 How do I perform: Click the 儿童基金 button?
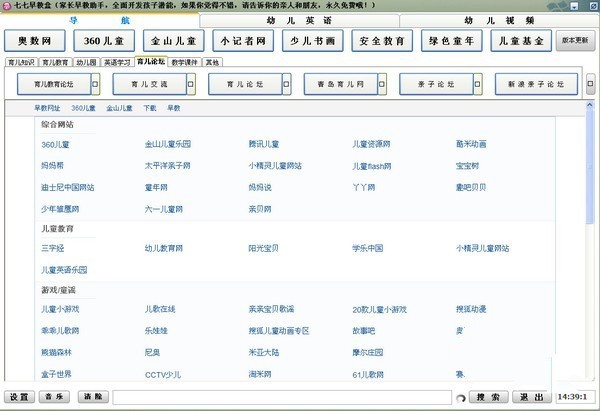tap(521, 41)
